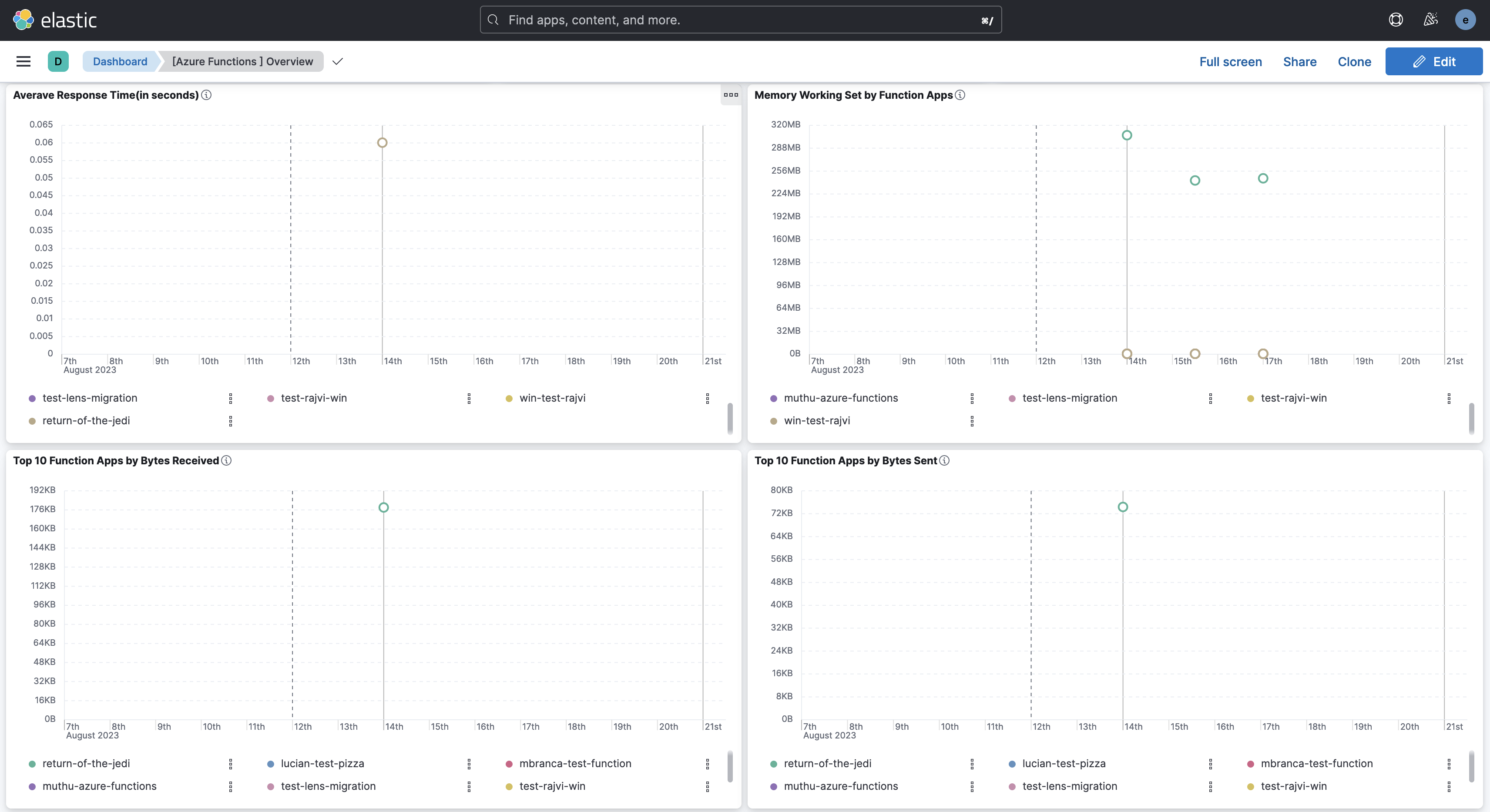Open the AI assistant icon in the header
Viewport: 1490px width, 812px height.
click(x=1396, y=20)
